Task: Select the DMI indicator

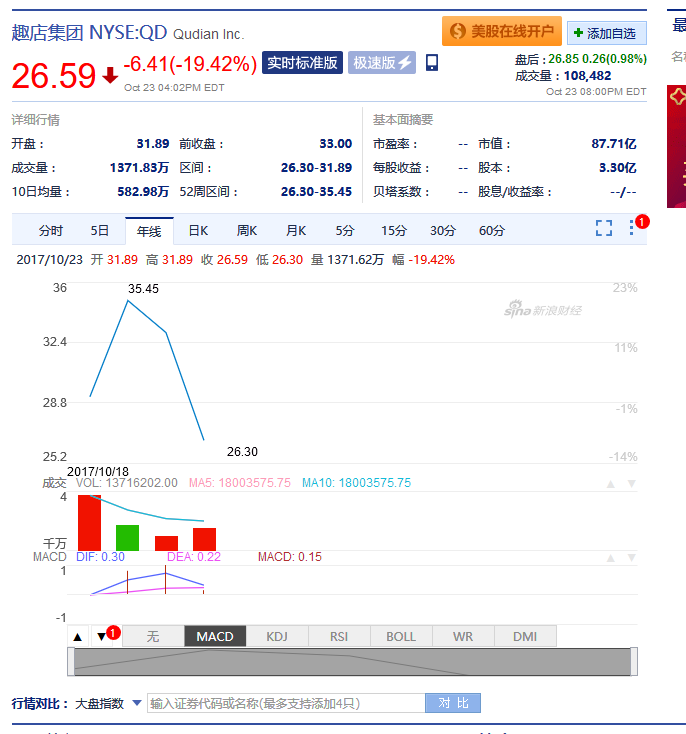Action: coord(525,637)
